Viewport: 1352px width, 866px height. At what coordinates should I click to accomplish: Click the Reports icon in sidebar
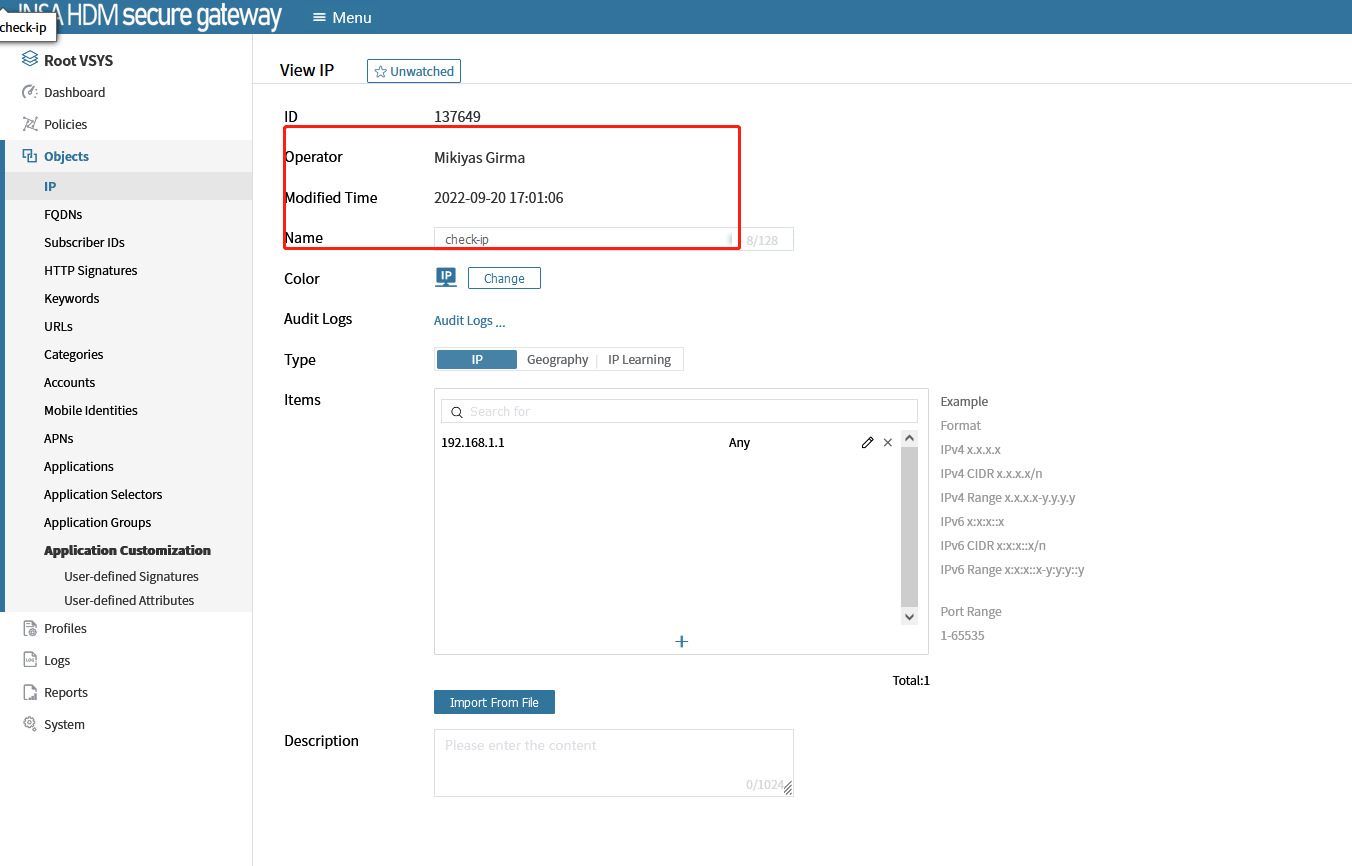pos(30,692)
